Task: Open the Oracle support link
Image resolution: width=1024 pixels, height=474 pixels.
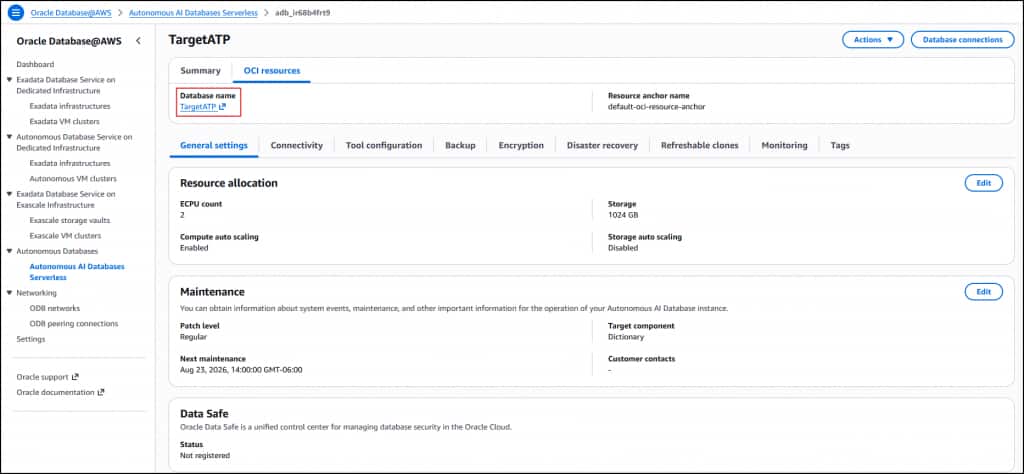Action: click(x=42, y=377)
